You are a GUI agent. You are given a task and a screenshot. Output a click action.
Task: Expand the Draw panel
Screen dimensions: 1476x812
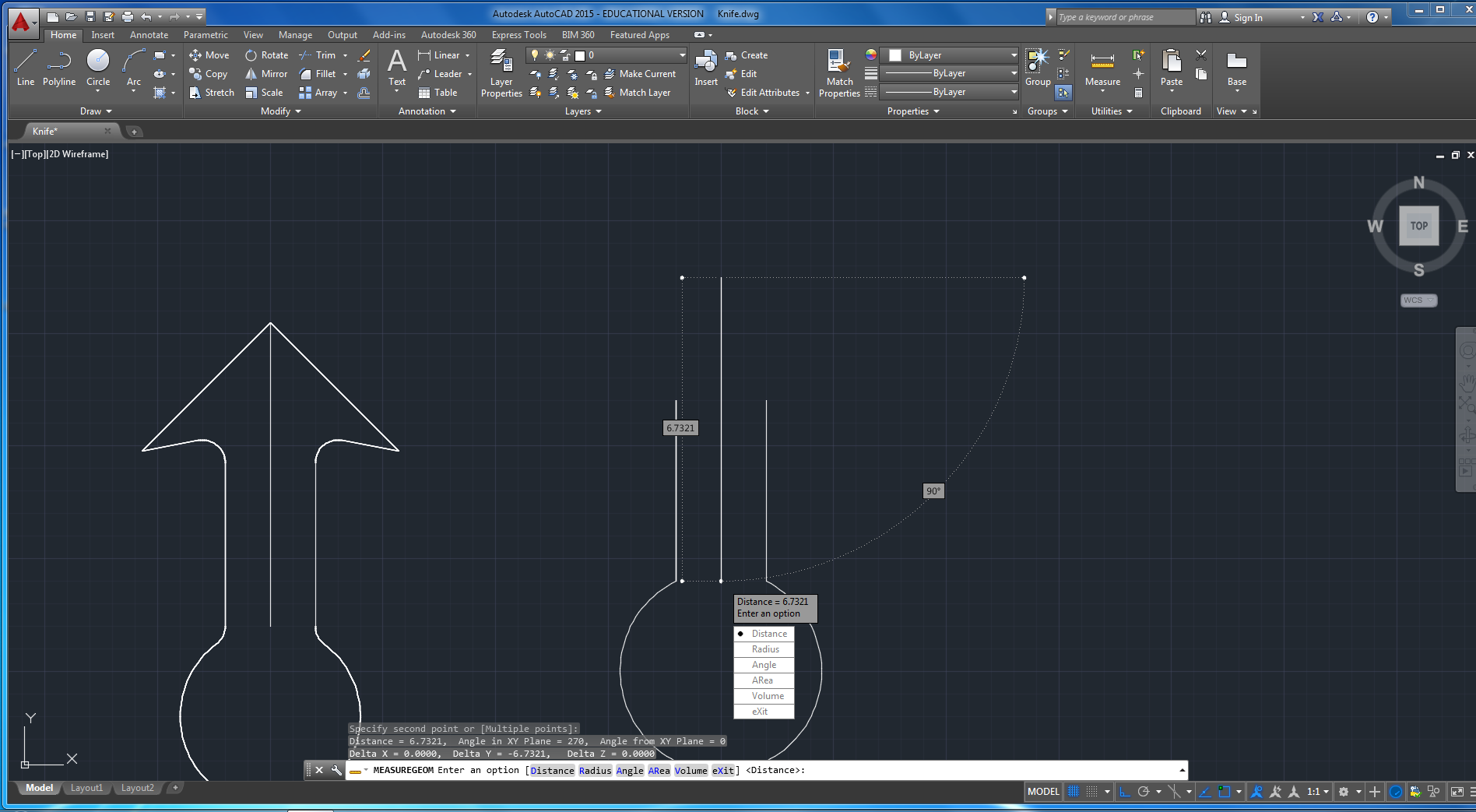tap(96, 111)
